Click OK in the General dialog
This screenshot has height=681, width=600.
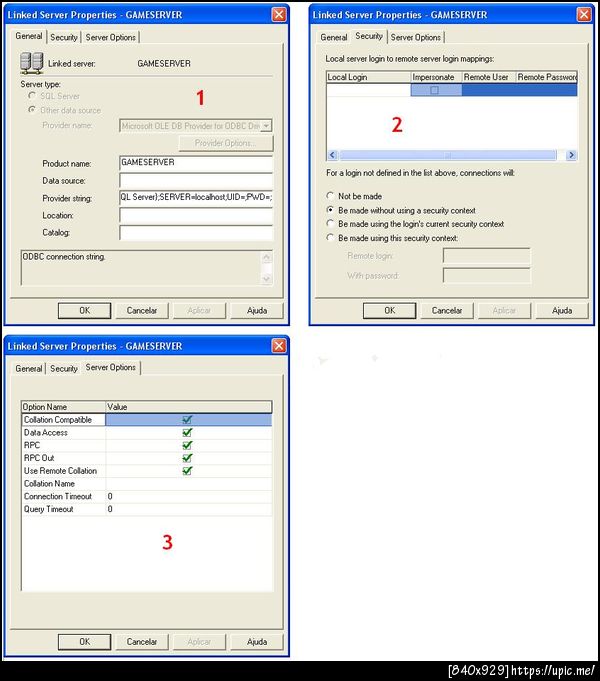(x=84, y=311)
